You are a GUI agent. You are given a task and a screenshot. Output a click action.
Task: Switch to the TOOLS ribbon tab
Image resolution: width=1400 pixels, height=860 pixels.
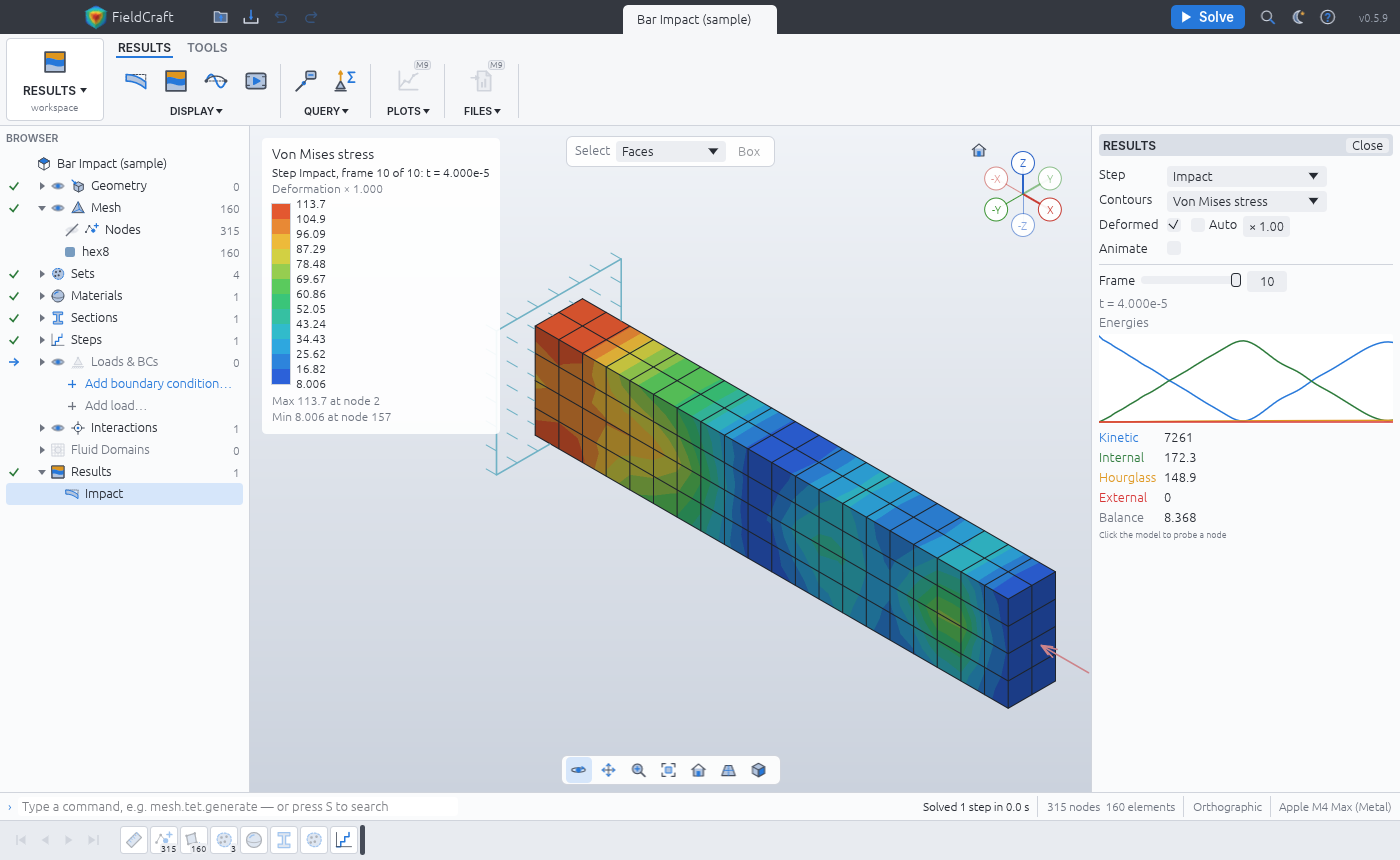[x=207, y=48]
